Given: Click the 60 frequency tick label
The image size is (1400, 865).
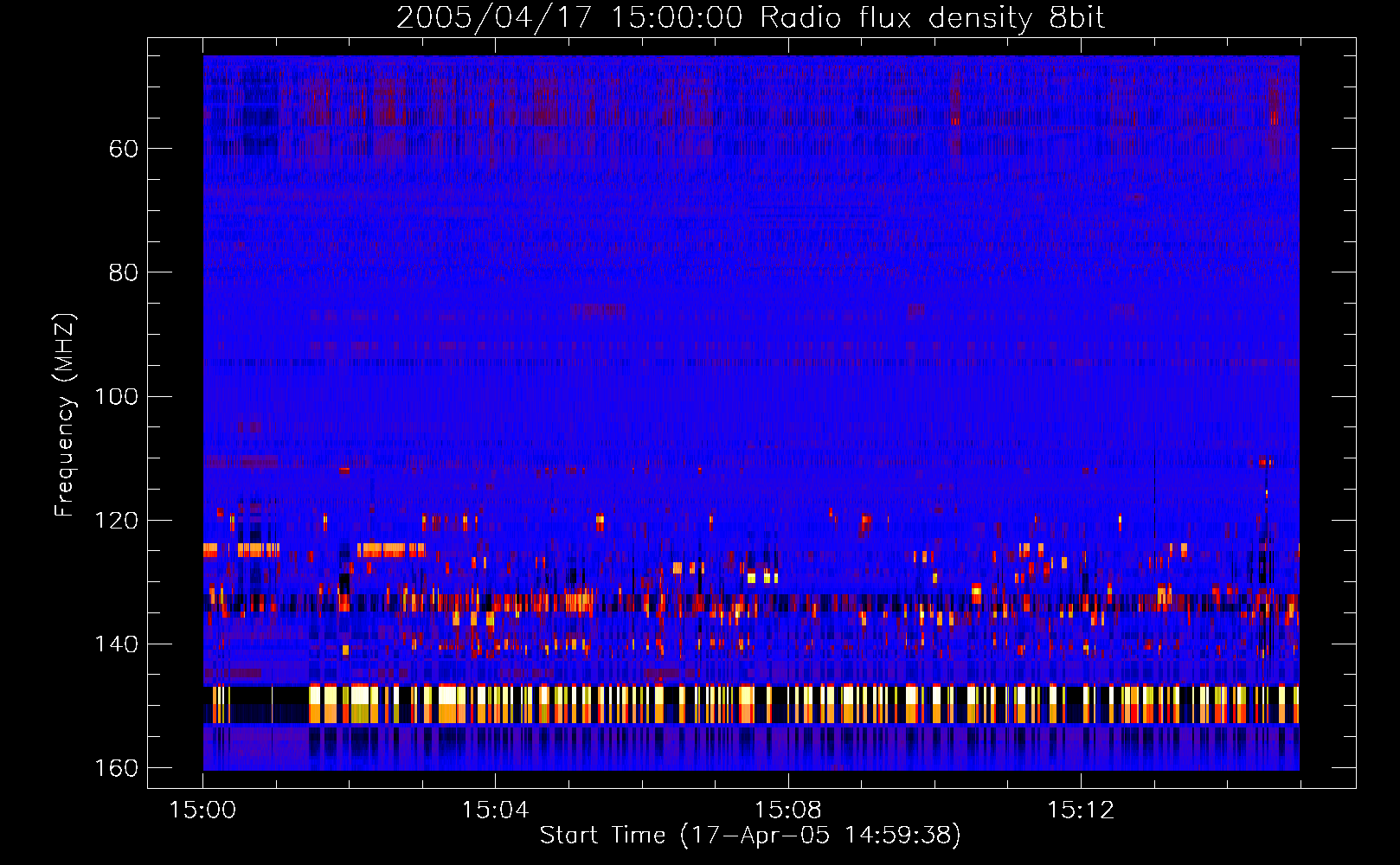Looking at the screenshot, I should coord(123,149).
